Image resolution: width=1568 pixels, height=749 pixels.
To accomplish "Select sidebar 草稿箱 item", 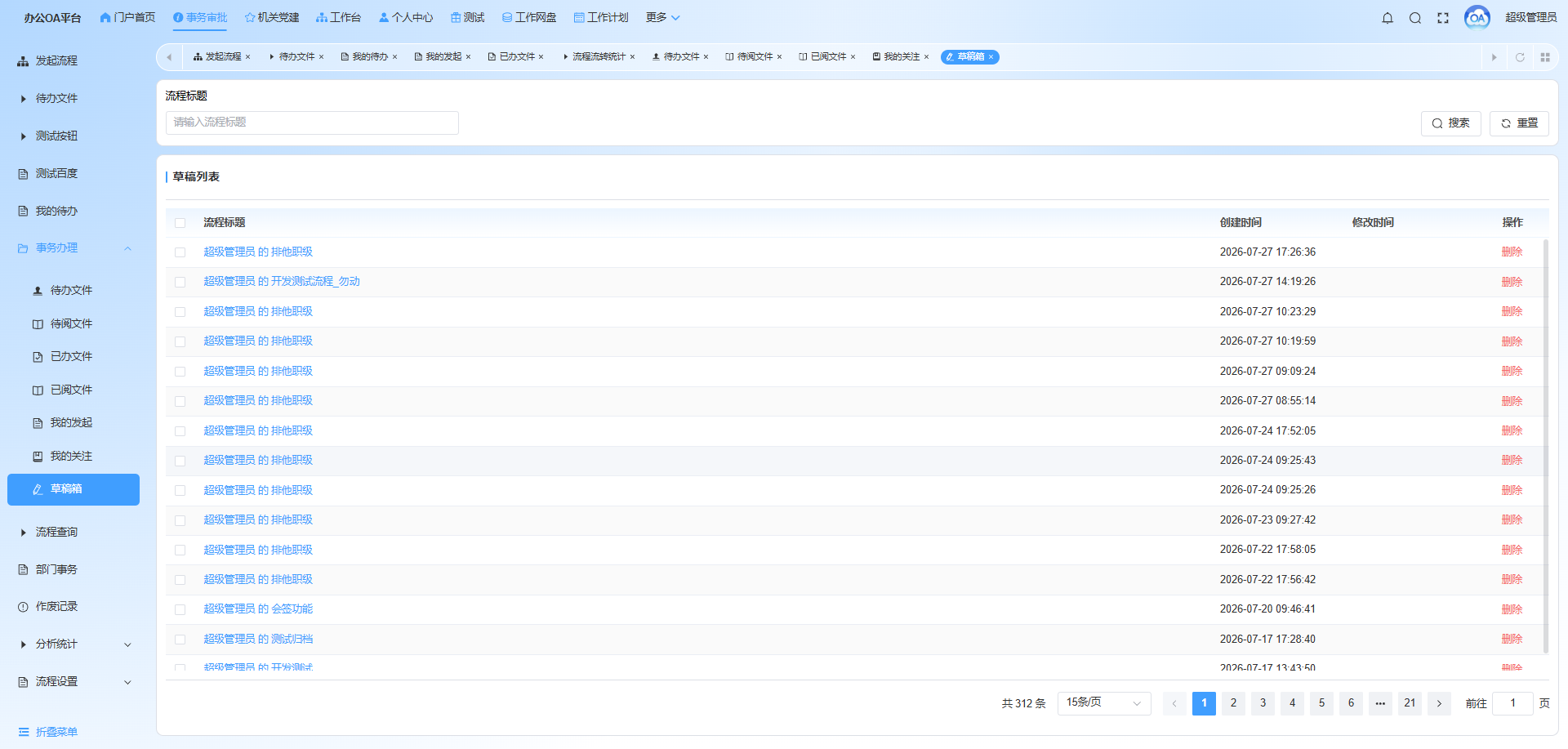I will pyautogui.click(x=73, y=489).
